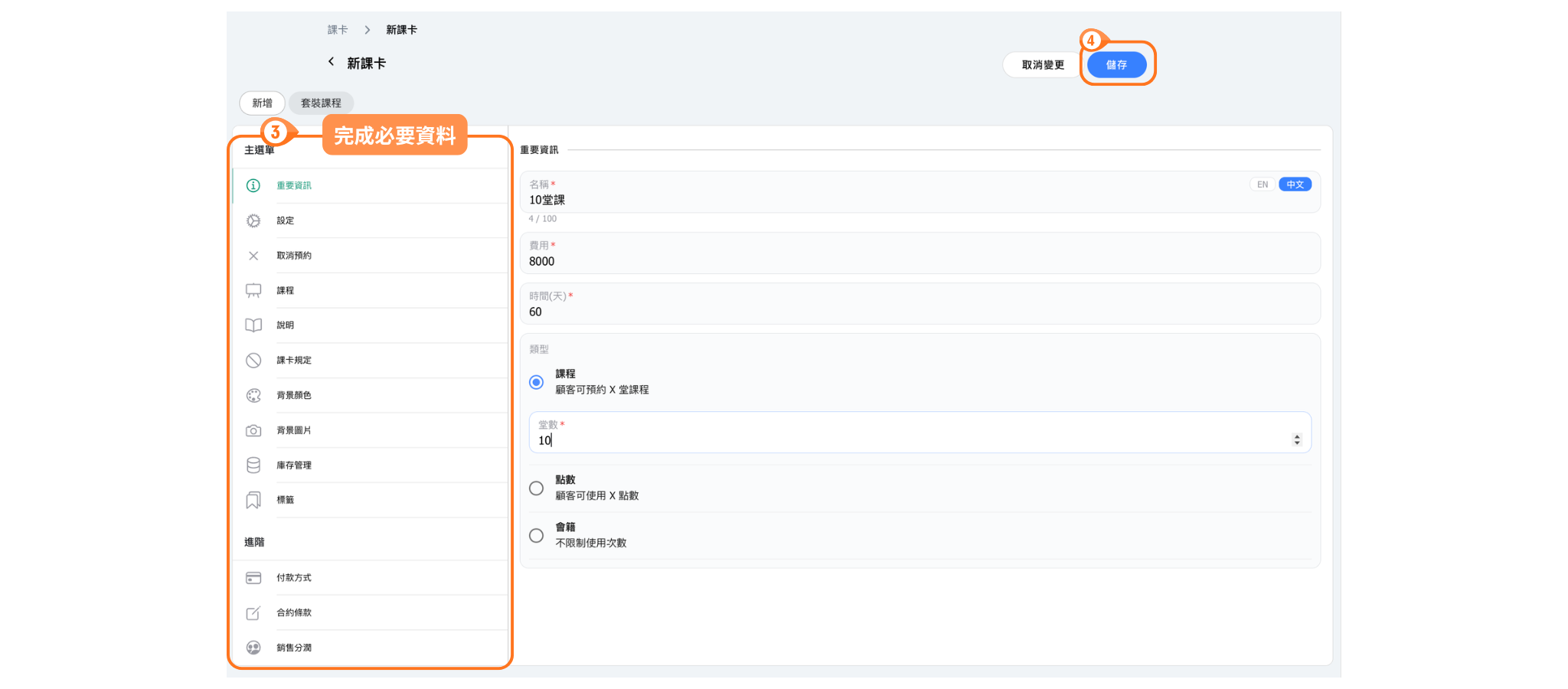1568x689 pixels.
Task: Click the open book icon for 說明
Action: 253,325
